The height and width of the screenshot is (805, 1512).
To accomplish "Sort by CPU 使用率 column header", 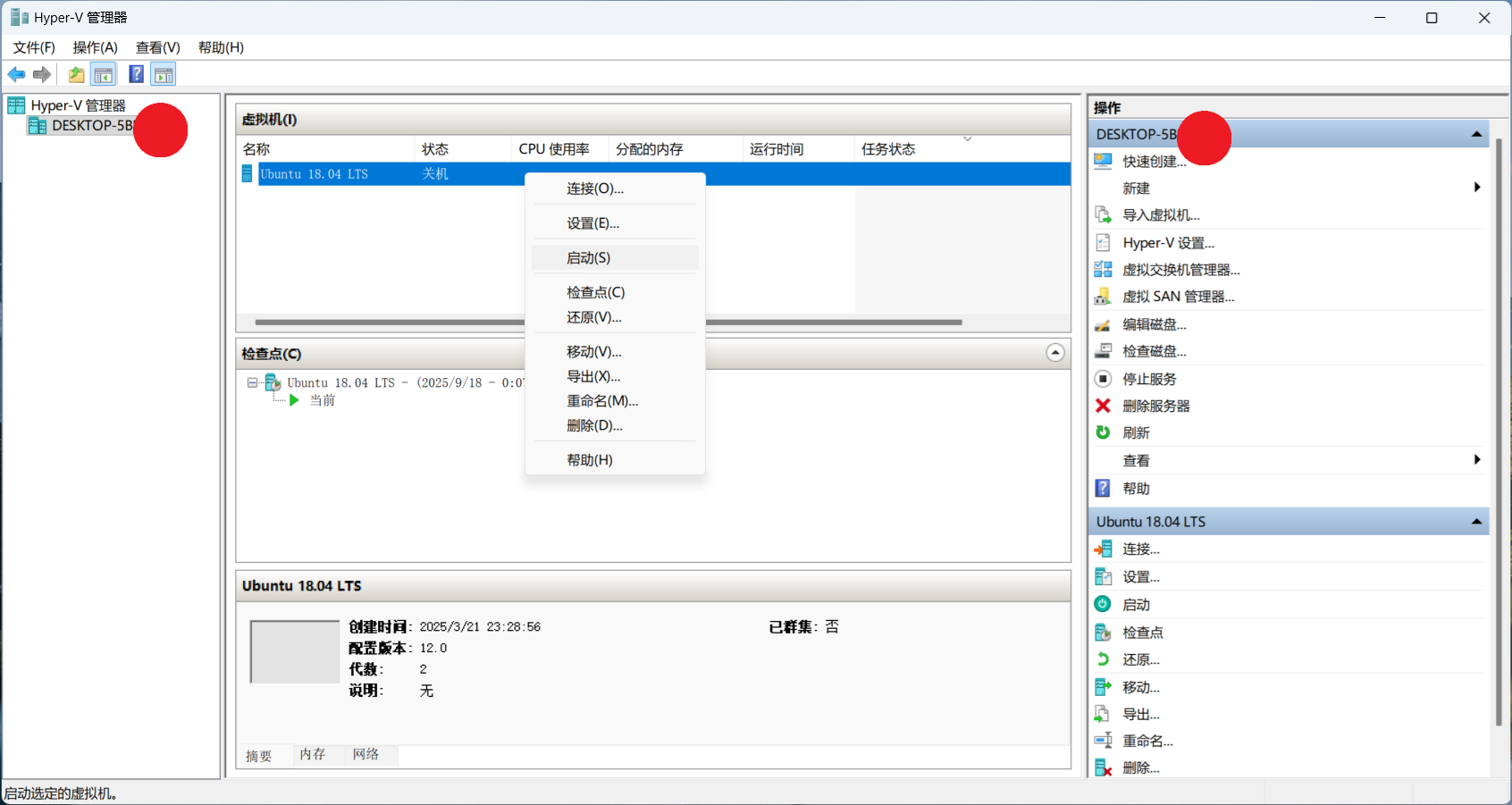I will click(x=560, y=149).
